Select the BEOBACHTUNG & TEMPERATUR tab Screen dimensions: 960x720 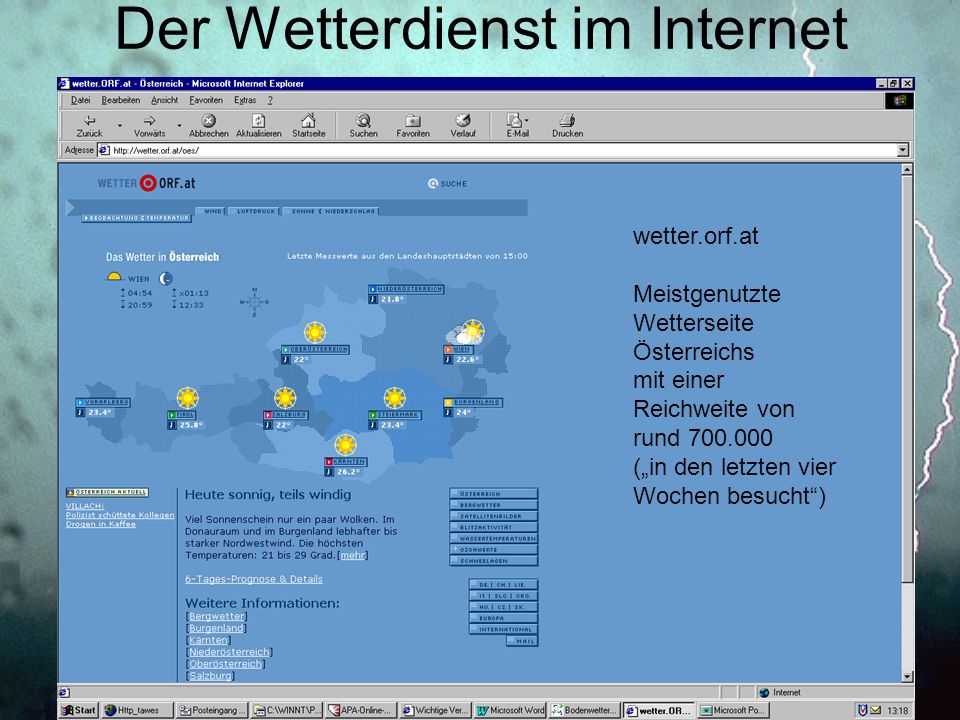click(x=137, y=218)
